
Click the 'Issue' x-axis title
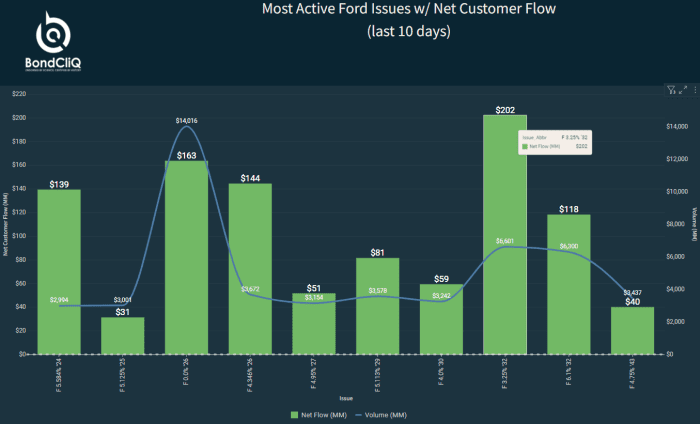click(346, 399)
